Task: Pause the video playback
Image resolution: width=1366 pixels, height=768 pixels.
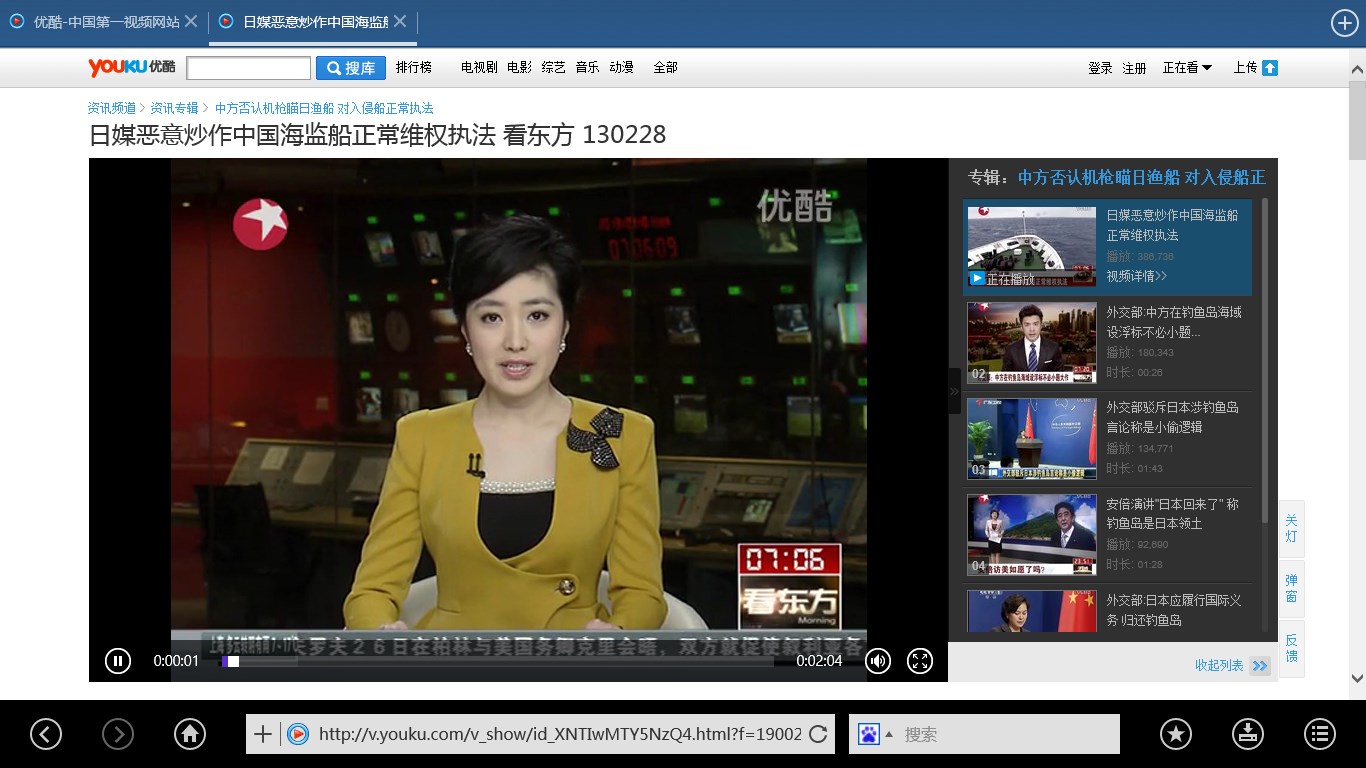Action: pos(118,661)
